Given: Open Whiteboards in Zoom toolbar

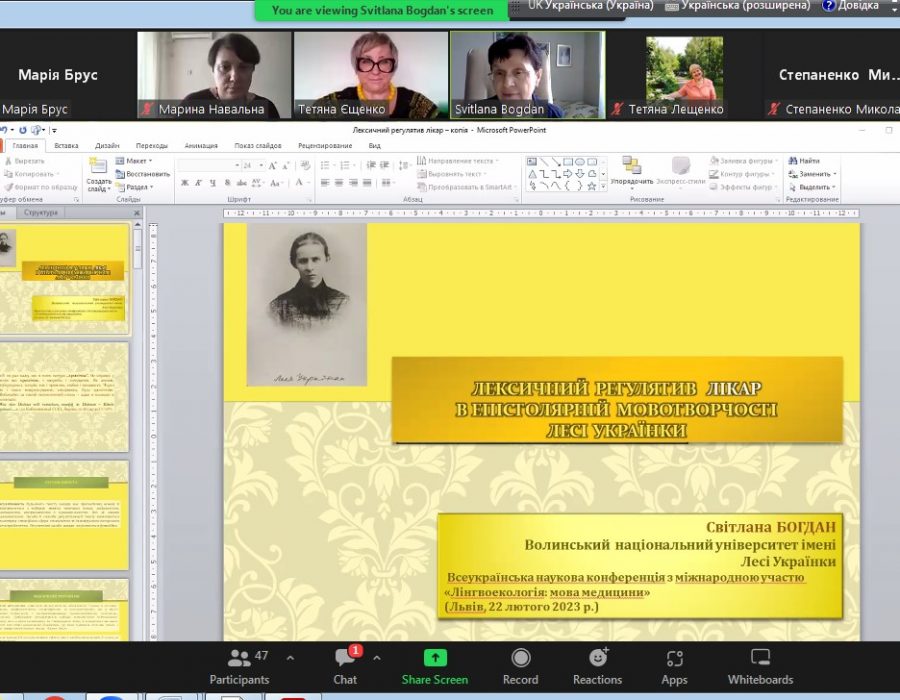Looking at the screenshot, I should (x=760, y=665).
